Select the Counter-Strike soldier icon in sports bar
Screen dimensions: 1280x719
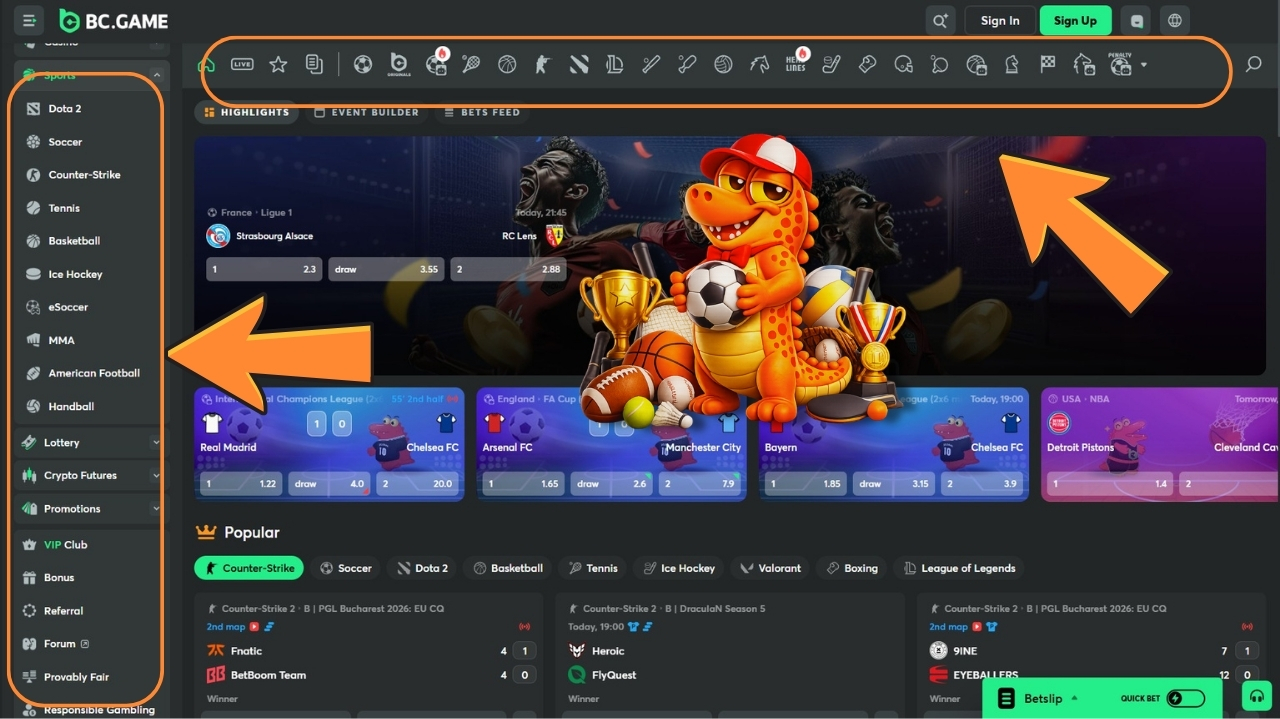click(542, 65)
